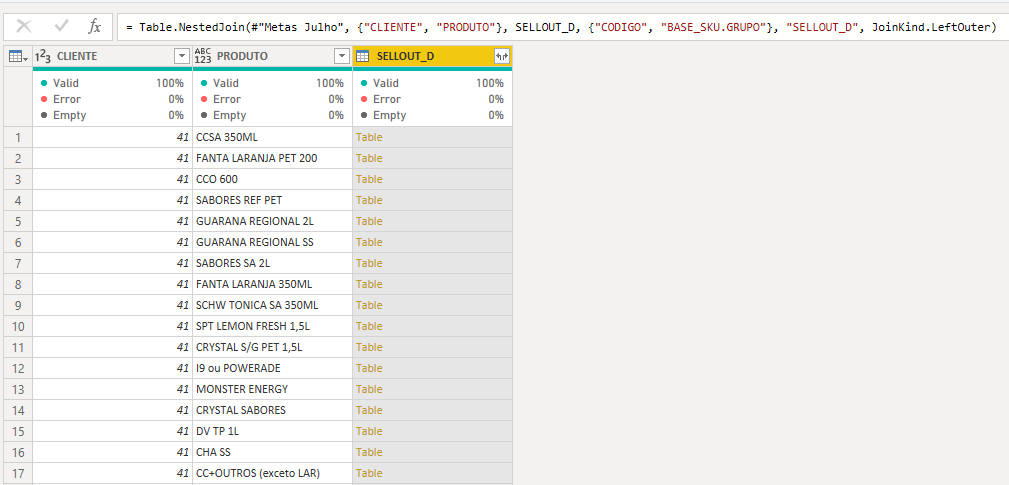Select cell CC+OUTROS (exceto LAR)
The height and width of the screenshot is (485, 1009).
click(272, 473)
